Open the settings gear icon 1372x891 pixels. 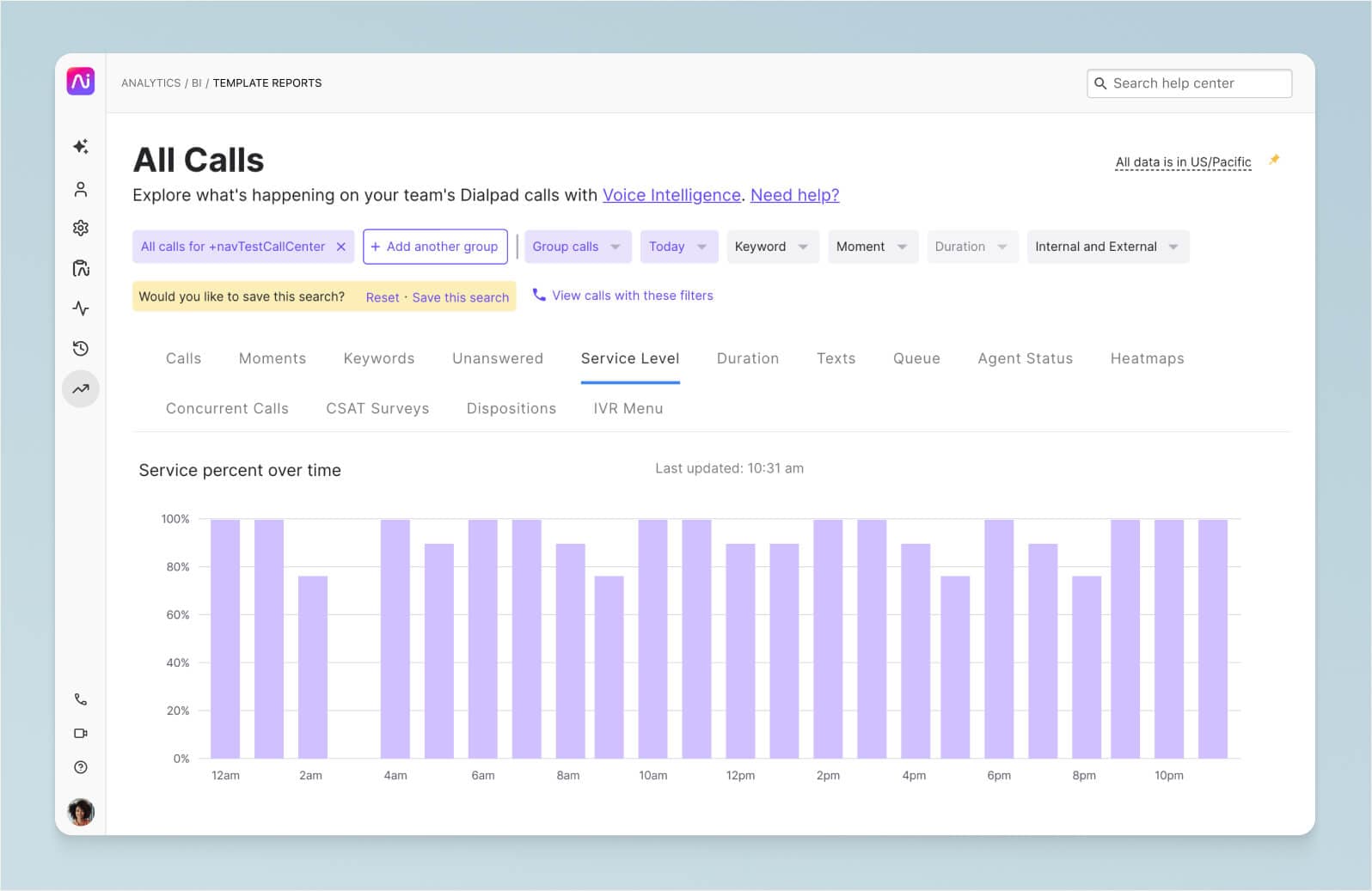81,229
